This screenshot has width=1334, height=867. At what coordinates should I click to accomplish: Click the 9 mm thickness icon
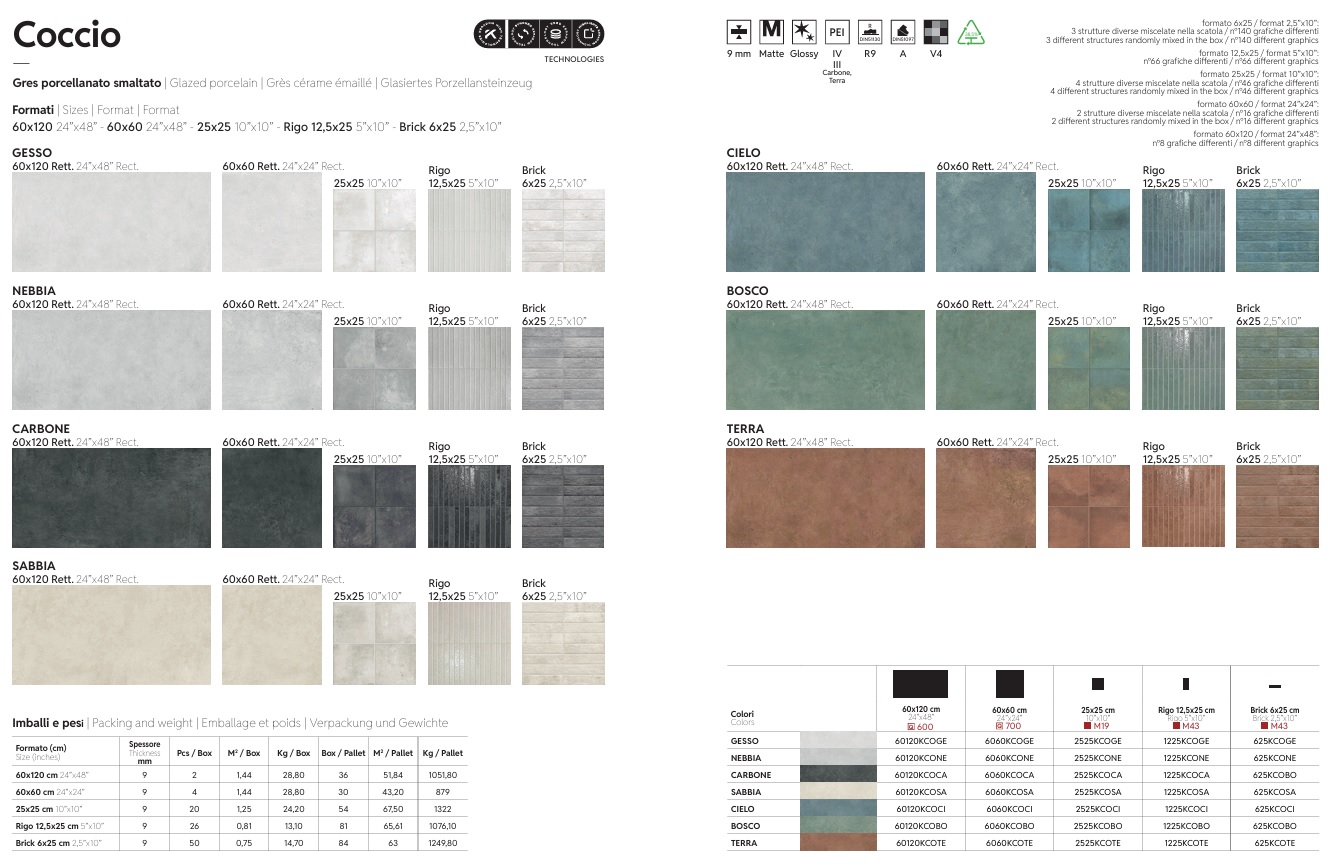coord(738,32)
